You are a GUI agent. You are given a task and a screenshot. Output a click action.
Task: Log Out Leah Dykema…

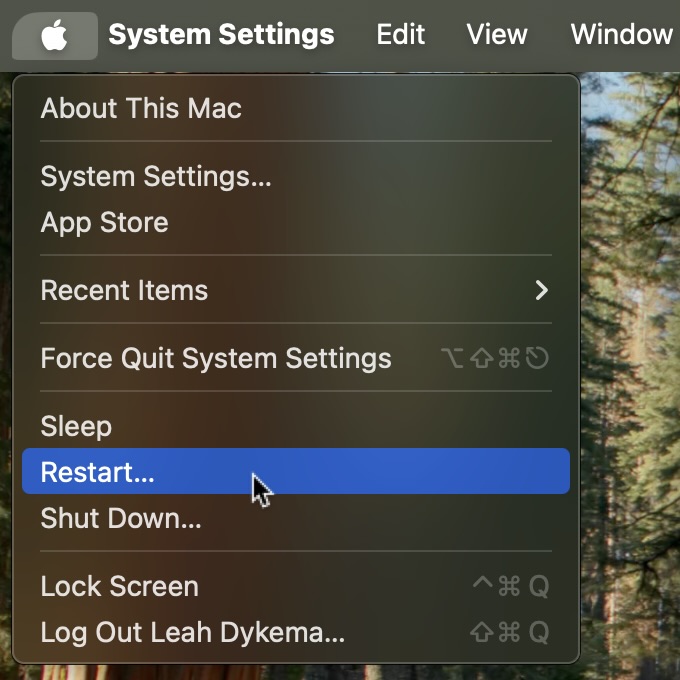[296, 632]
